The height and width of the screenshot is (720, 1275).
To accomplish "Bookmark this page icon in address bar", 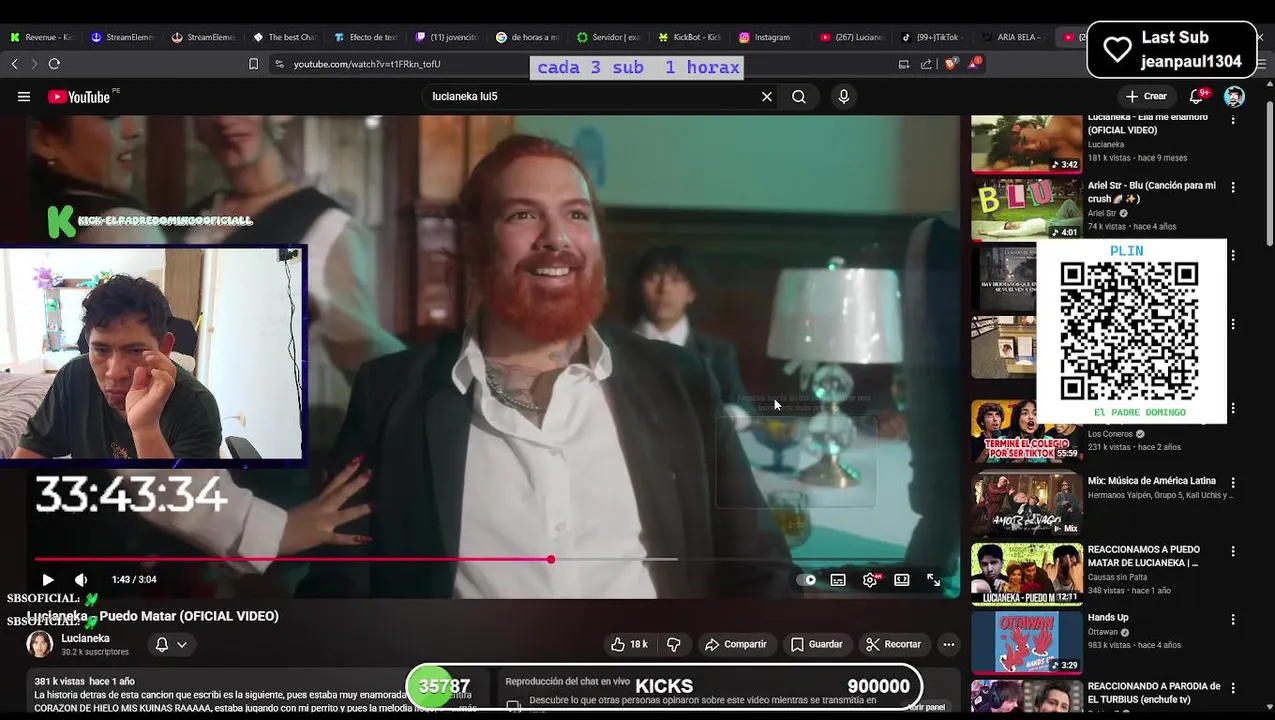I will click(x=253, y=64).
